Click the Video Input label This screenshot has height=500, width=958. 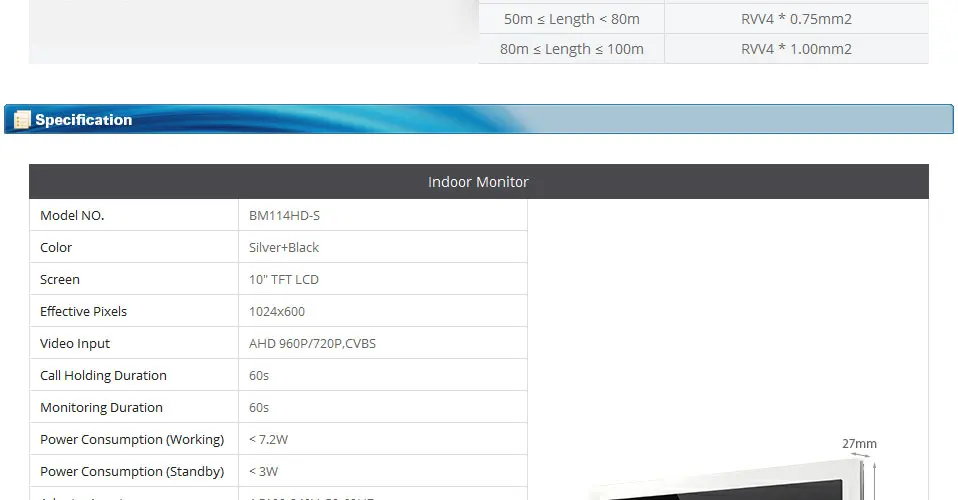click(x=75, y=344)
